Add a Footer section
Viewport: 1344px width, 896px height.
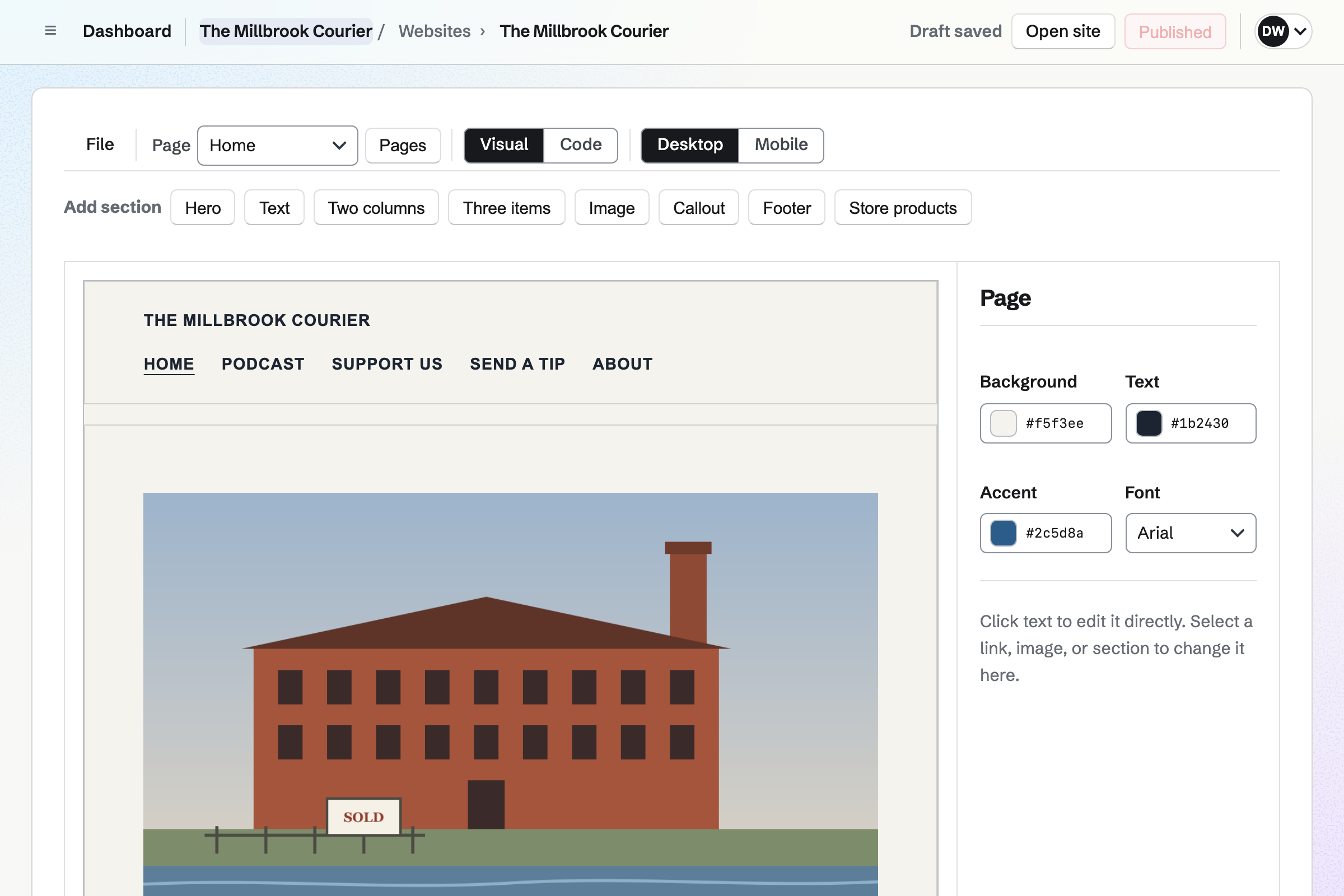787,207
